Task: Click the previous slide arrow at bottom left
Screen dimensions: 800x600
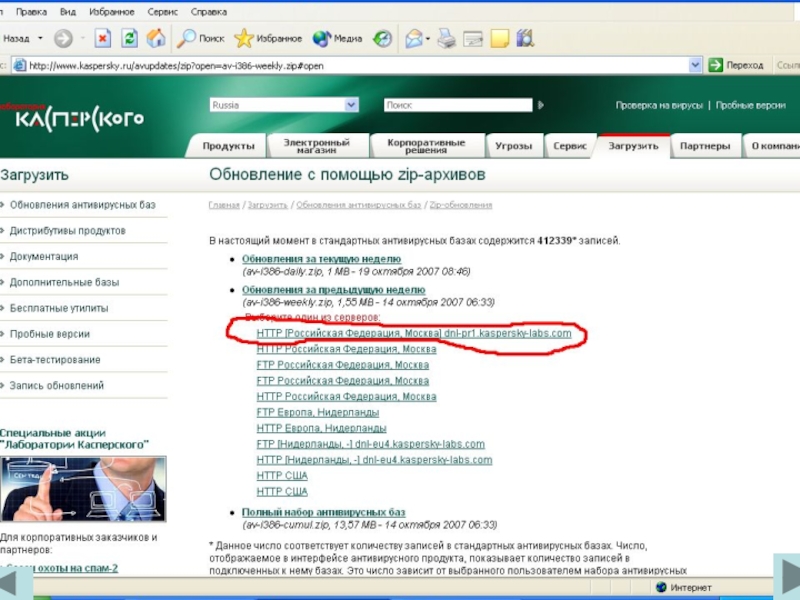Action: pos(14,582)
